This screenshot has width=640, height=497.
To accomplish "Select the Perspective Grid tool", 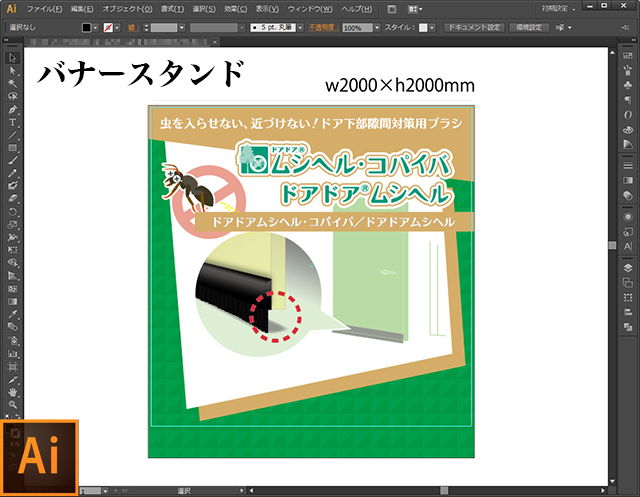I will click(13, 276).
